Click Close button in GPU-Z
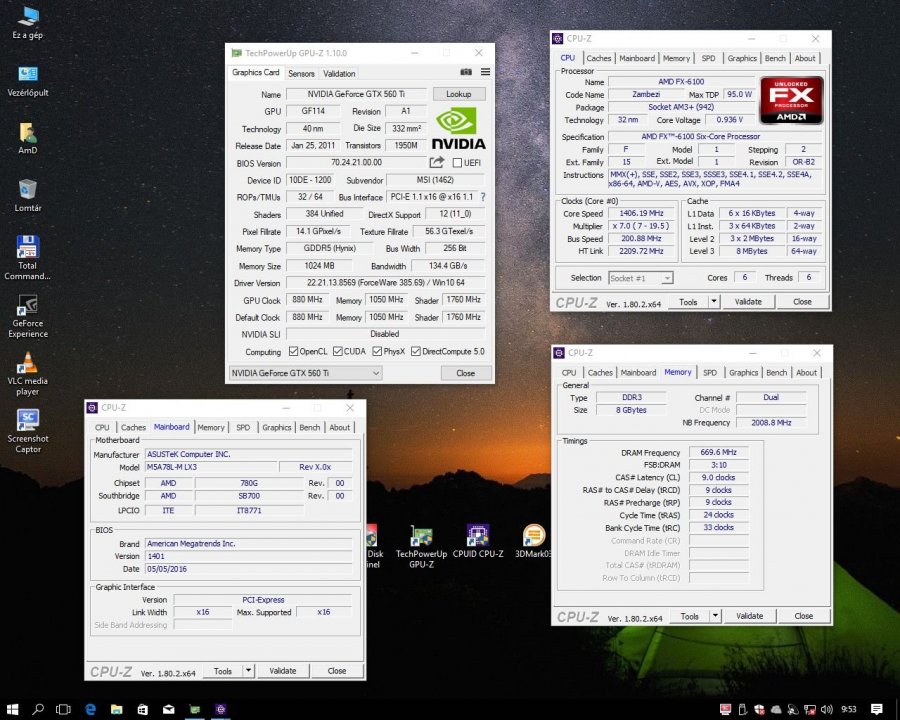This screenshot has width=900, height=720. pyautogui.click(x=465, y=373)
